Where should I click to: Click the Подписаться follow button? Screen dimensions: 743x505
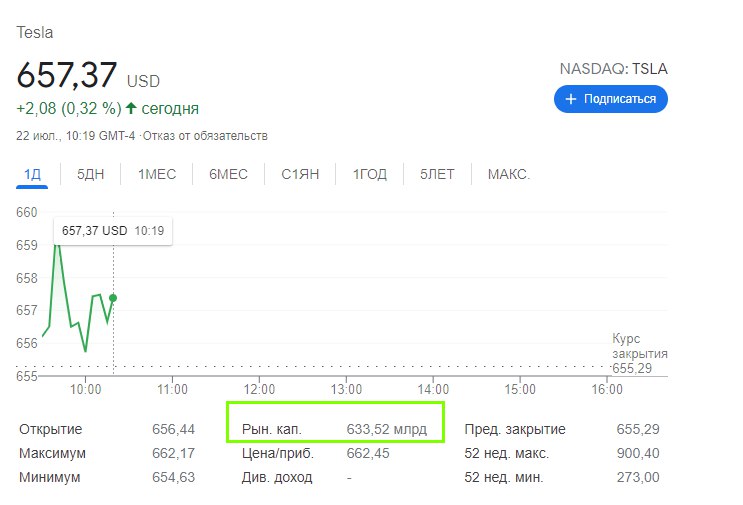pyautogui.click(x=610, y=99)
